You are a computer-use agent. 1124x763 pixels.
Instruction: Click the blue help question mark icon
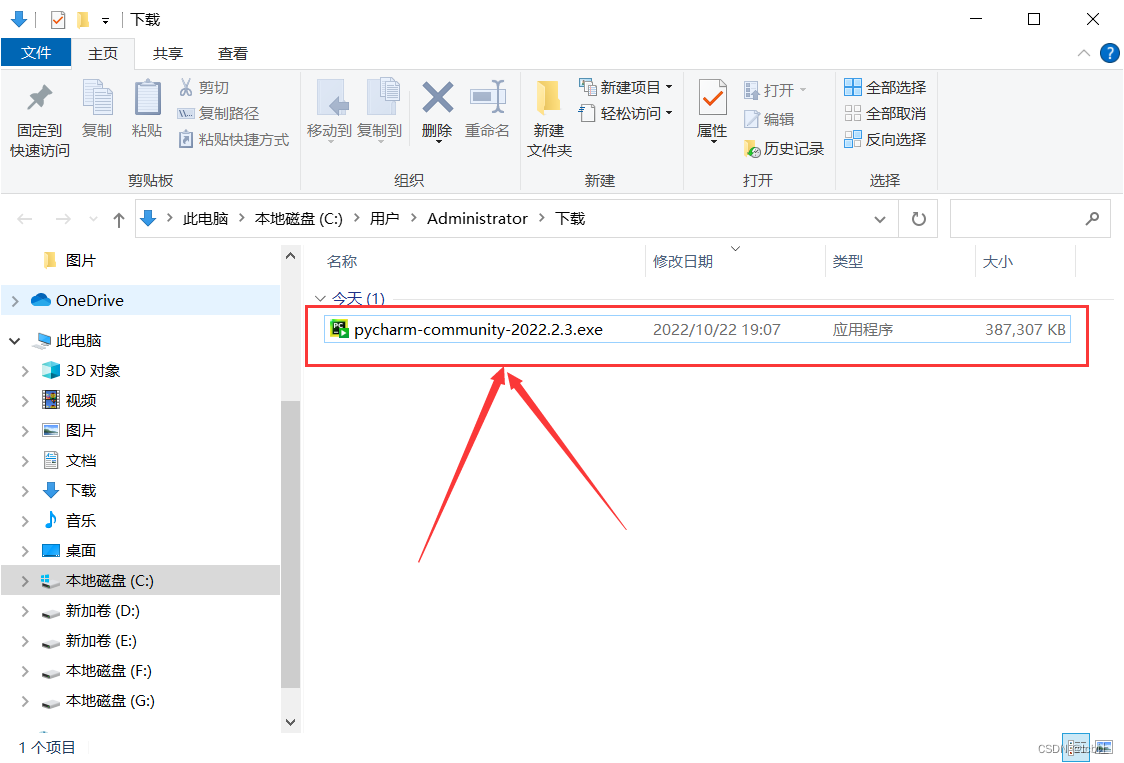click(1109, 54)
